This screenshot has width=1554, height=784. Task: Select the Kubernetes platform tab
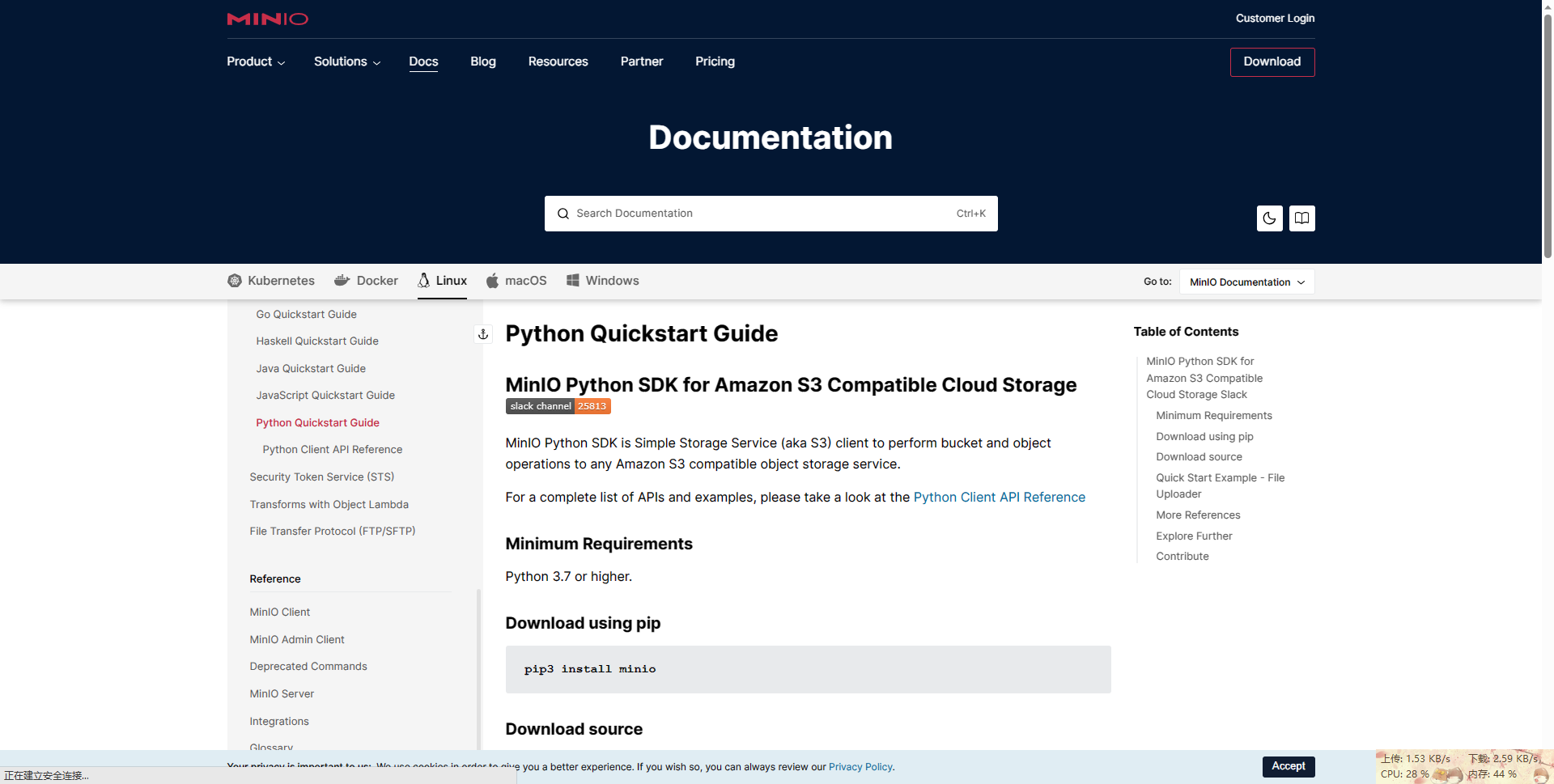pyautogui.click(x=271, y=281)
